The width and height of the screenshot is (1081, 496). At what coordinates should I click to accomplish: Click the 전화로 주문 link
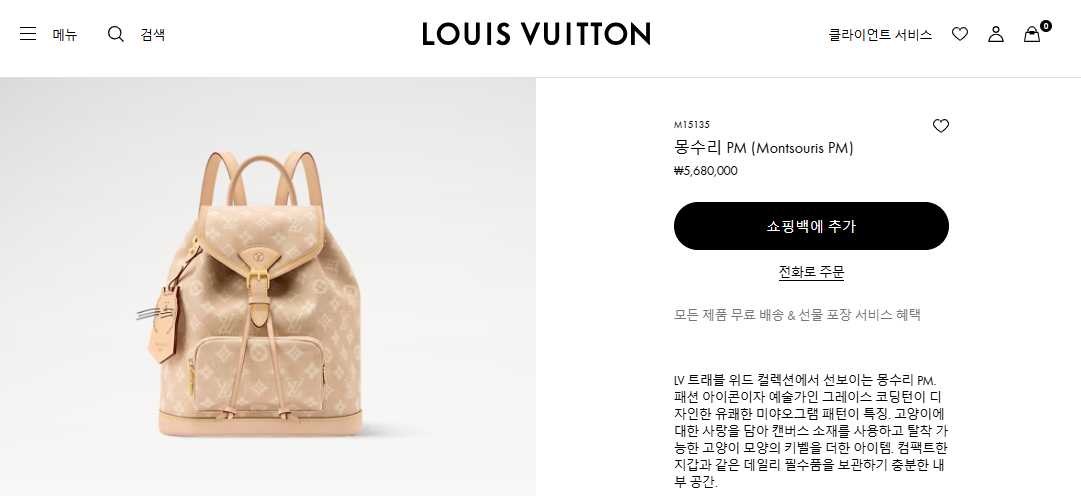(x=811, y=272)
